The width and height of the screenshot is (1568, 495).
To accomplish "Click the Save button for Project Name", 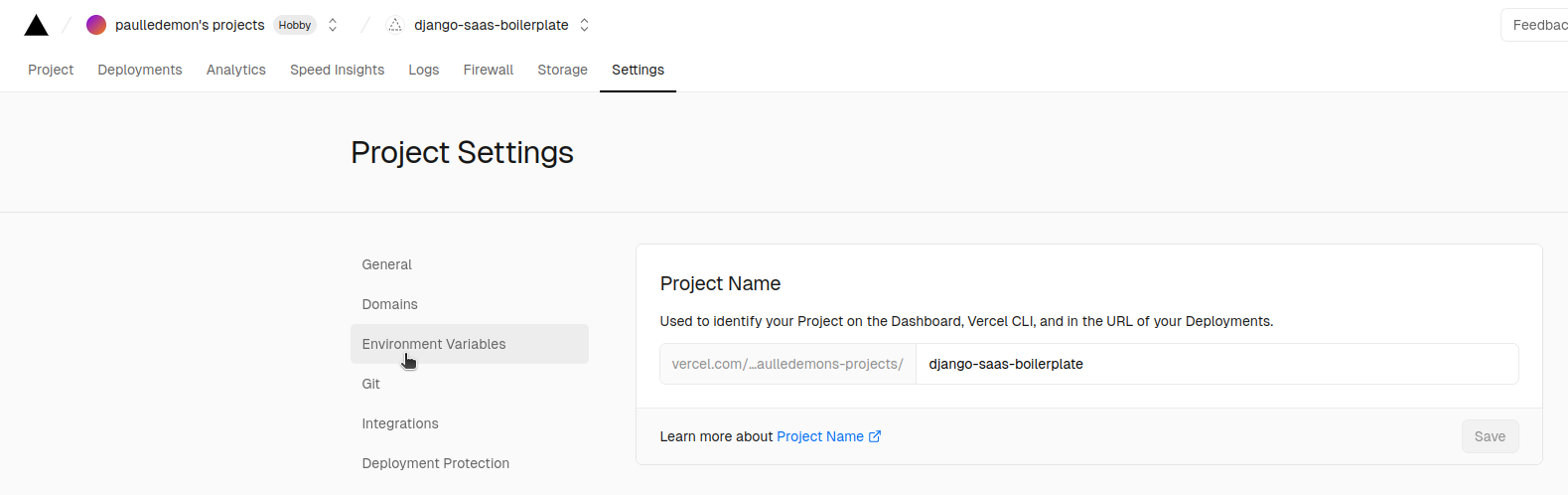I will point(1490,436).
